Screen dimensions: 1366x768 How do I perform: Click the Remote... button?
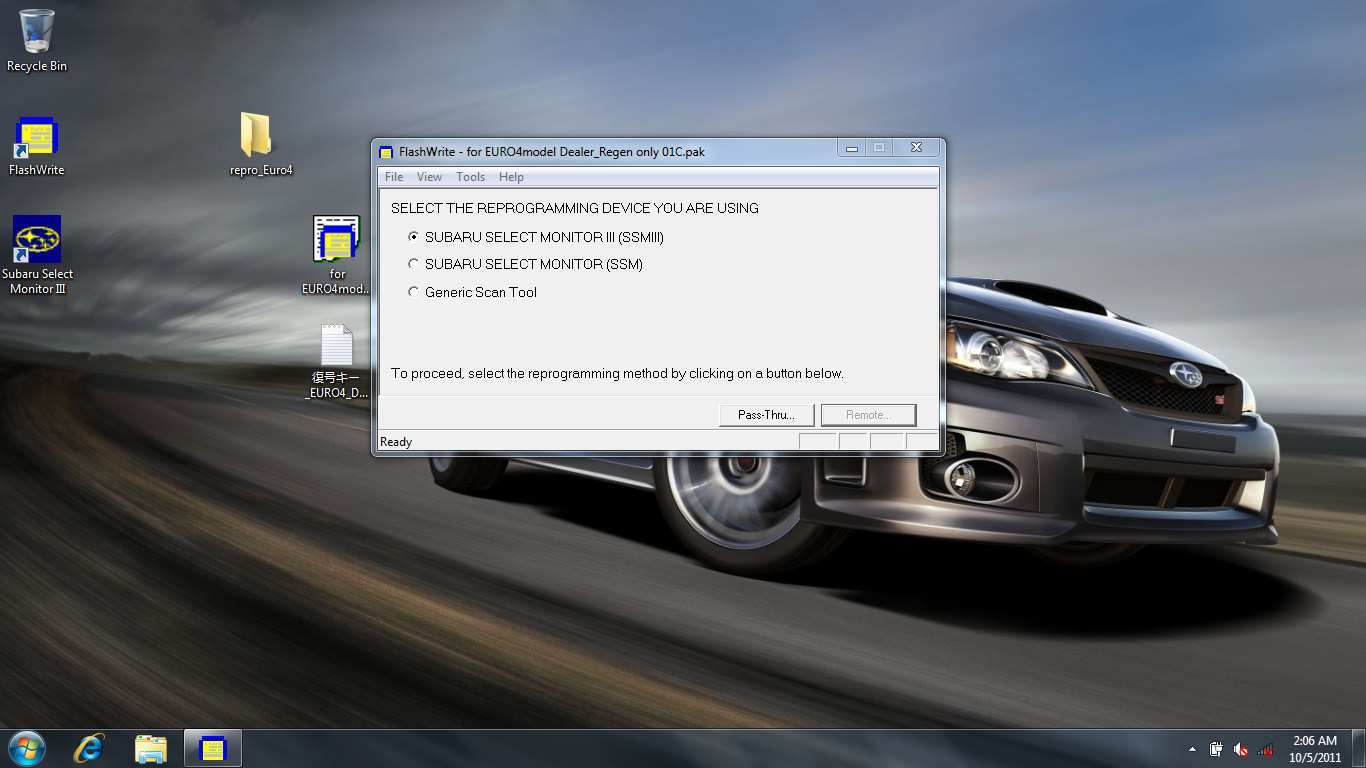coord(868,415)
